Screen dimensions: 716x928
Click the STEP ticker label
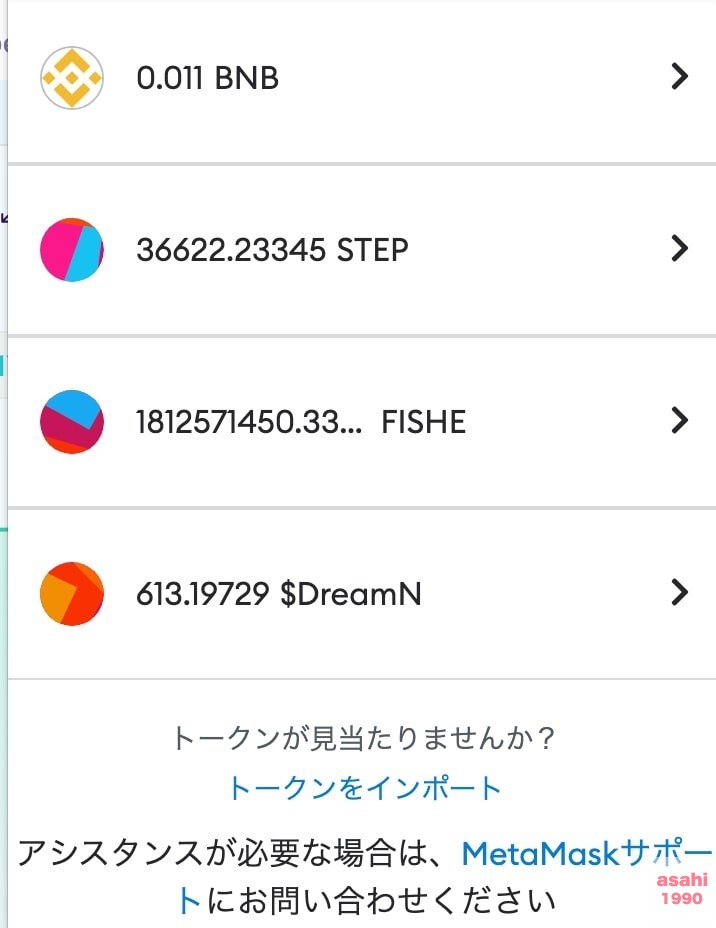372,250
